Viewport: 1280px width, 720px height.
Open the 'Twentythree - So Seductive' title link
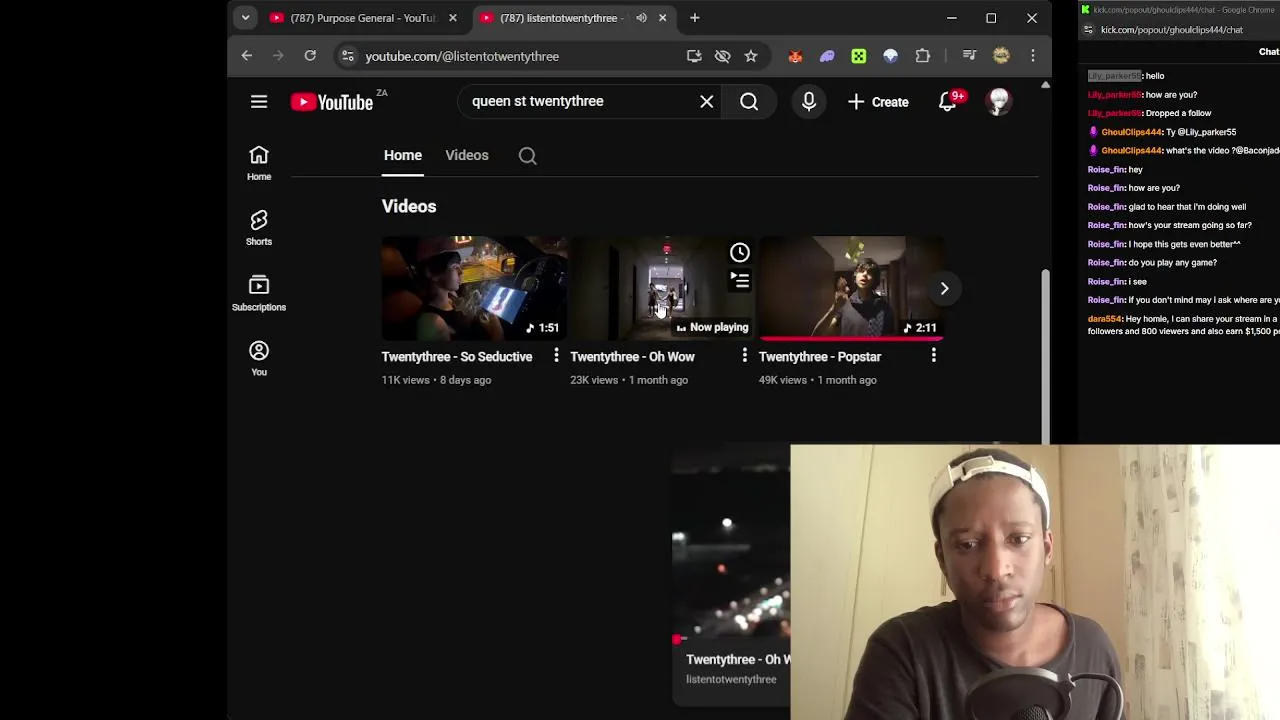[x=457, y=357]
